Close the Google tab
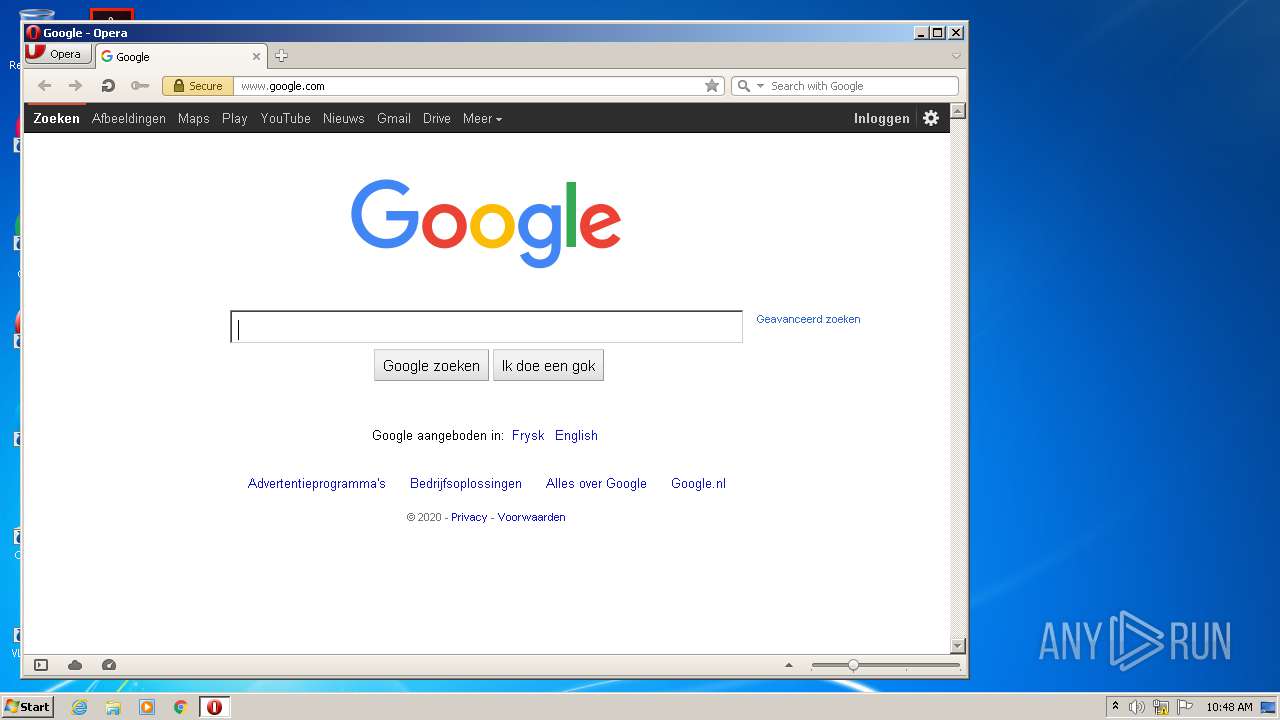This screenshot has width=1280, height=720. pos(256,57)
